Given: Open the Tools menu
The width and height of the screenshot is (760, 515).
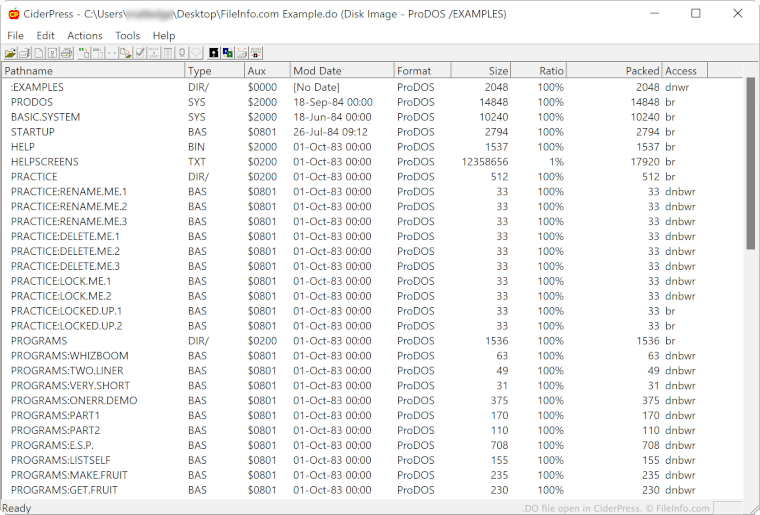Looking at the screenshot, I should pos(127,35).
